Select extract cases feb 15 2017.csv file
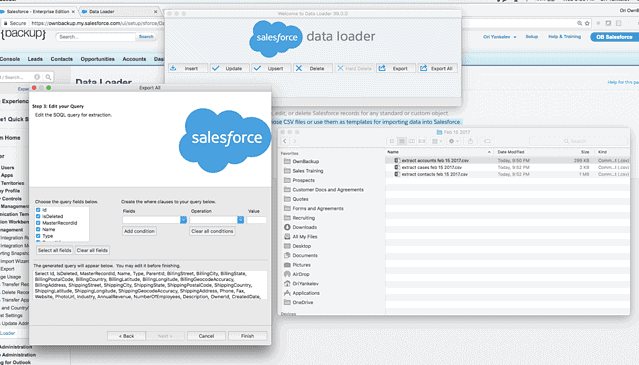Screen dimensions: 639x365 (x=507, y=167)
